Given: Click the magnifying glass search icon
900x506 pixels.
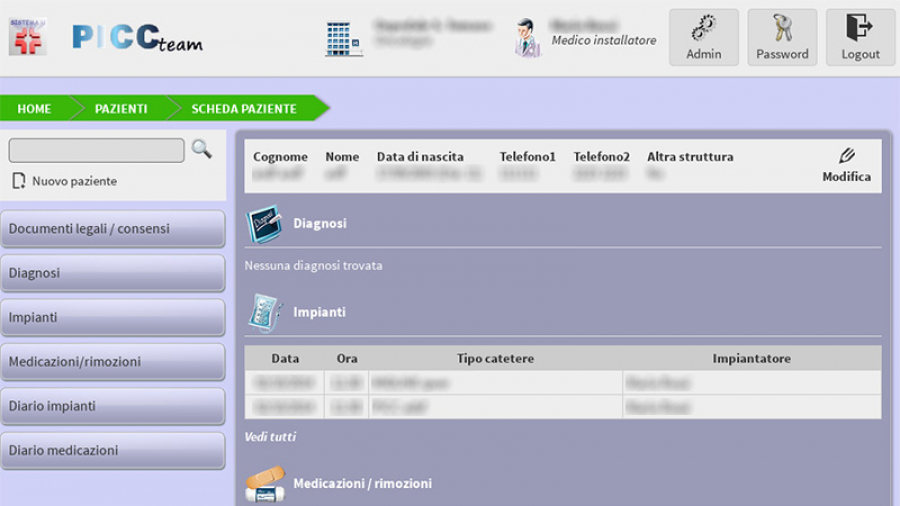Looking at the screenshot, I should [x=202, y=149].
